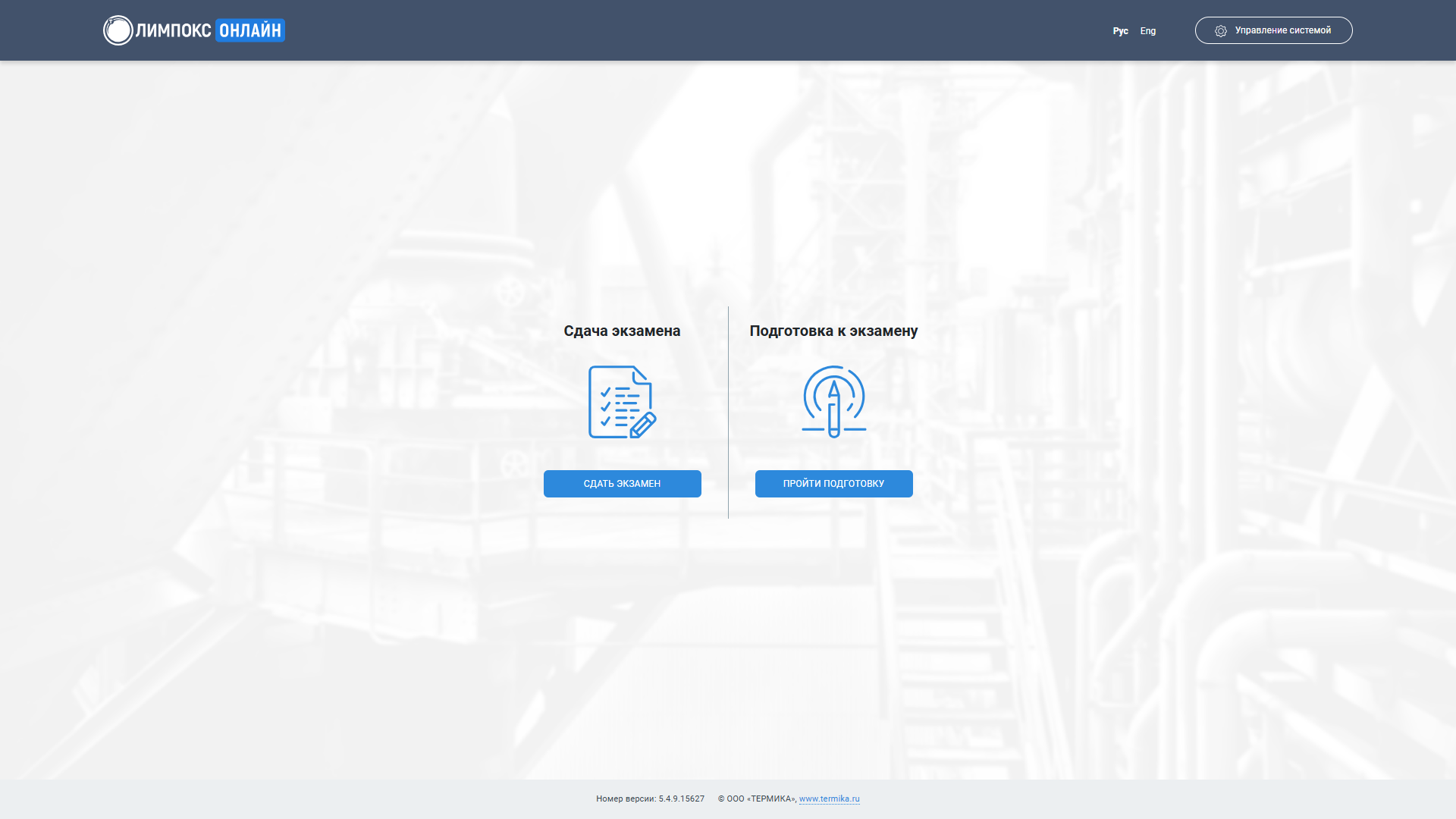Click the Номер версии label in footer
This screenshot has width=1456, height=819.
pos(625,799)
